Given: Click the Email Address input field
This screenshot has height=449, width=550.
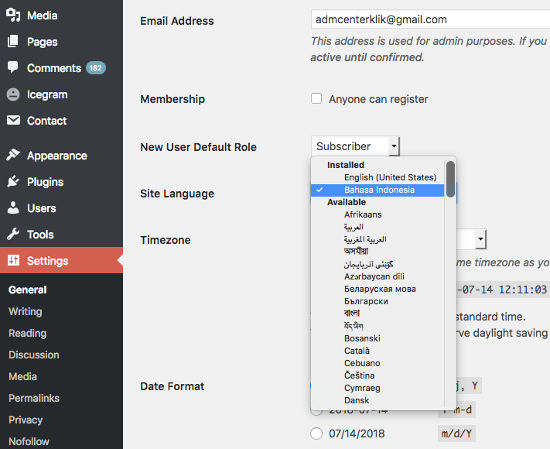Looking at the screenshot, I should tap(430, 19).
